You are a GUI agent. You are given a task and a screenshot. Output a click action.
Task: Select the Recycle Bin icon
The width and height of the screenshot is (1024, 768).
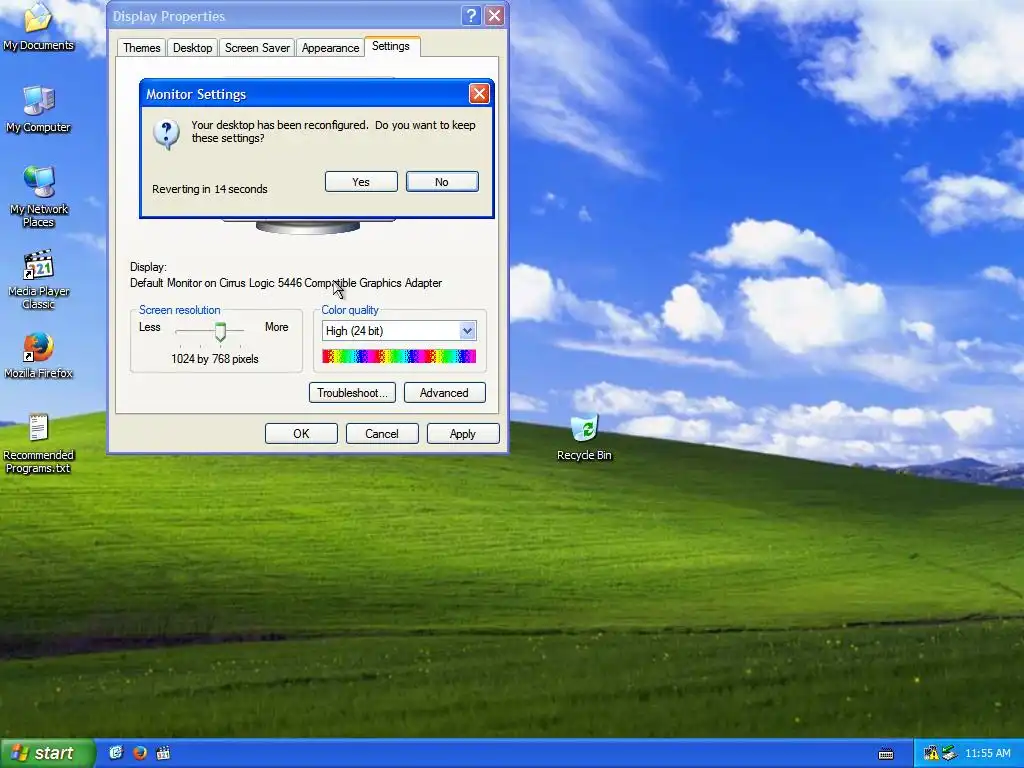coord(584,437)
